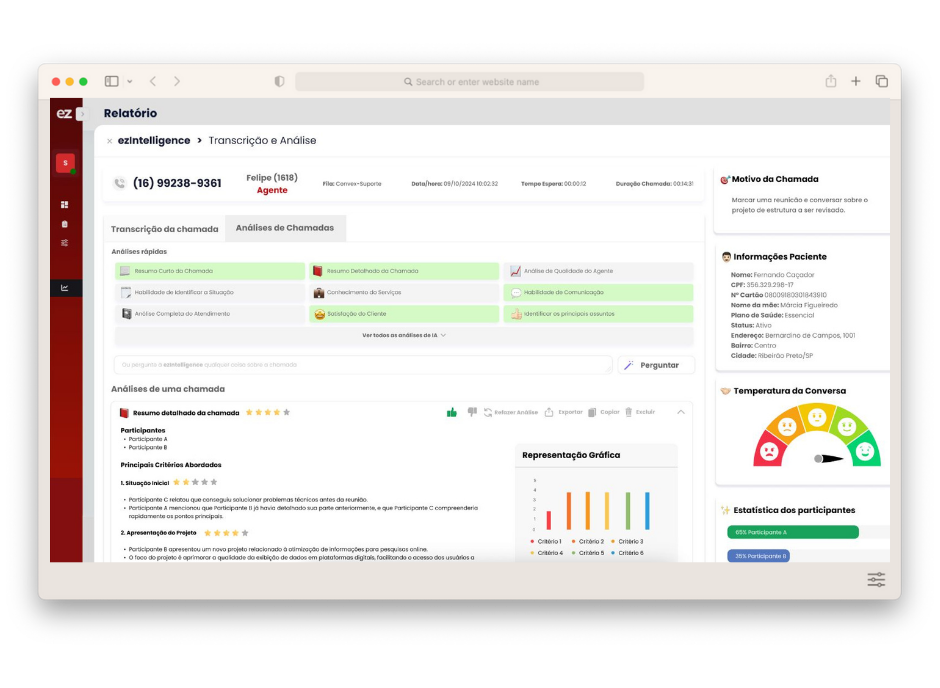Image resolution: width=940 pixels, height=688 pixels.
Task: Select Resumo Detalhado da Chamada analysis
Action: [404, 271]
